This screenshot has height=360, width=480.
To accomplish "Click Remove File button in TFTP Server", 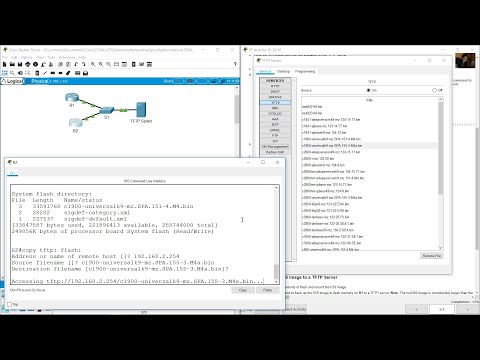I will 432,256.
